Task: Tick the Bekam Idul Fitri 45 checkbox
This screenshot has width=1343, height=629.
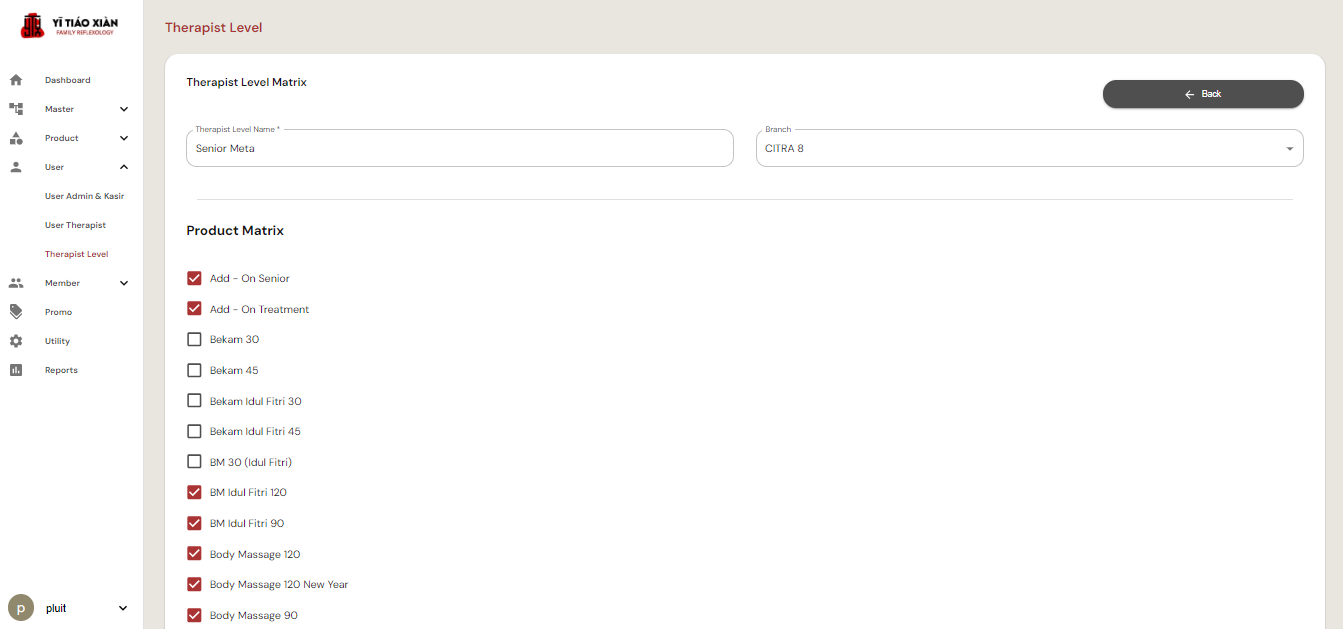Action: click(195, 431)
